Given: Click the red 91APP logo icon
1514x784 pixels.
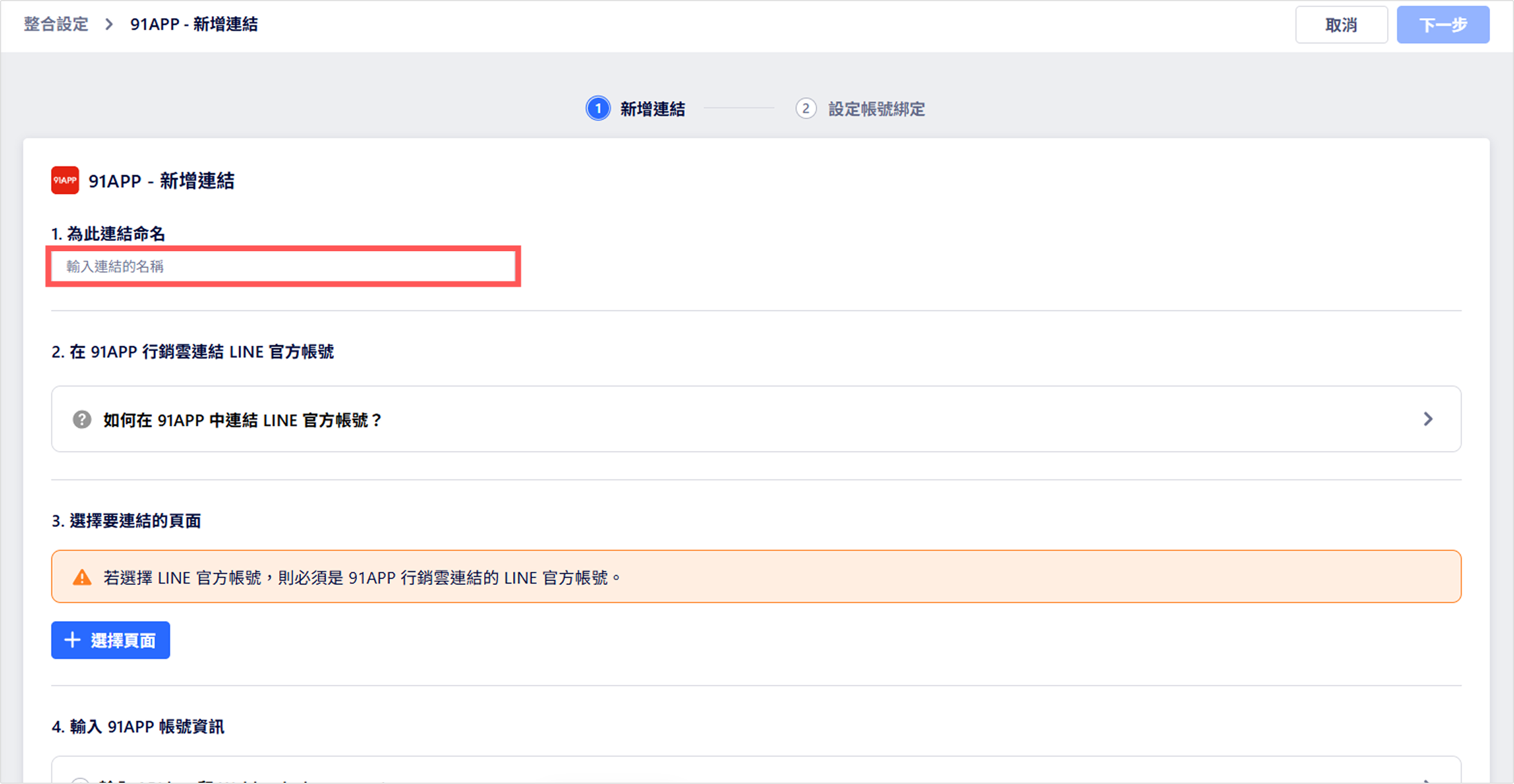Looking at the screenshot, I should click(x=65, y=180).
